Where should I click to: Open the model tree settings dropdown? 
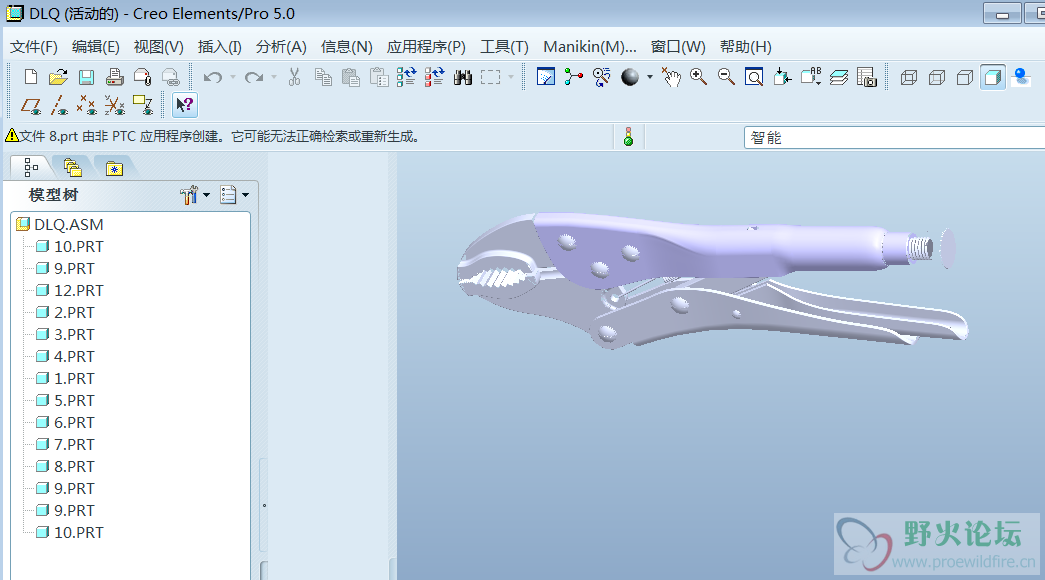[x=195, y=195]
